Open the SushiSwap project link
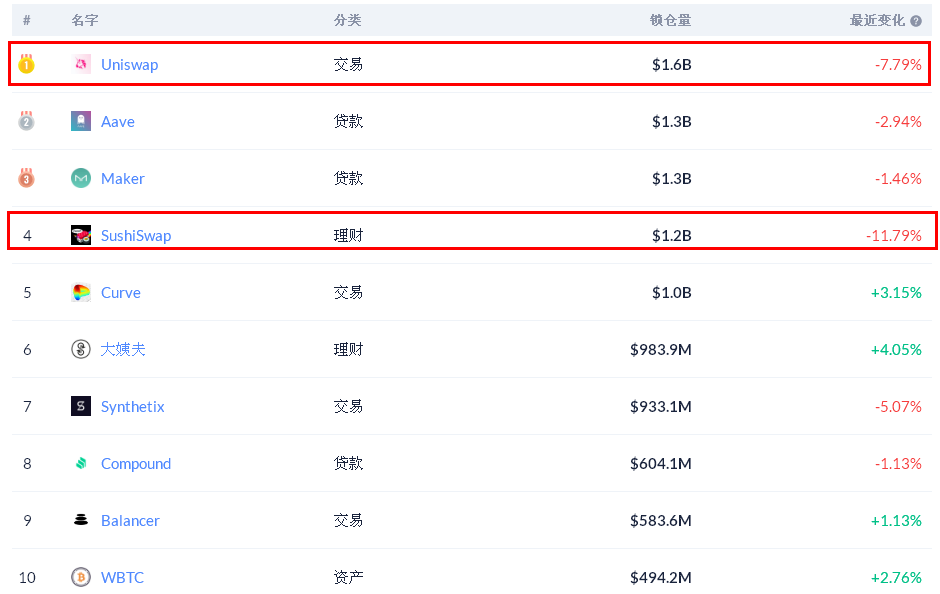This screenshot has height=594, width=940. point(136,235)
